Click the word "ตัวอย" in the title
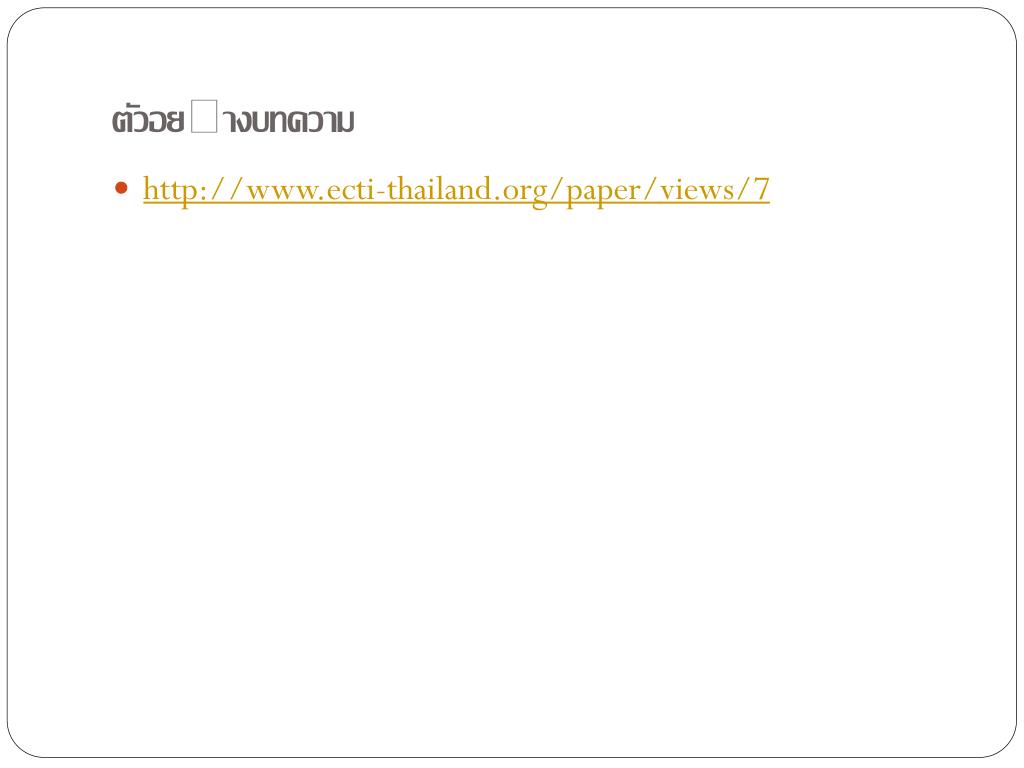This screenshot has height=768, width=1024. pyautogui.click(x=148, y=119)
